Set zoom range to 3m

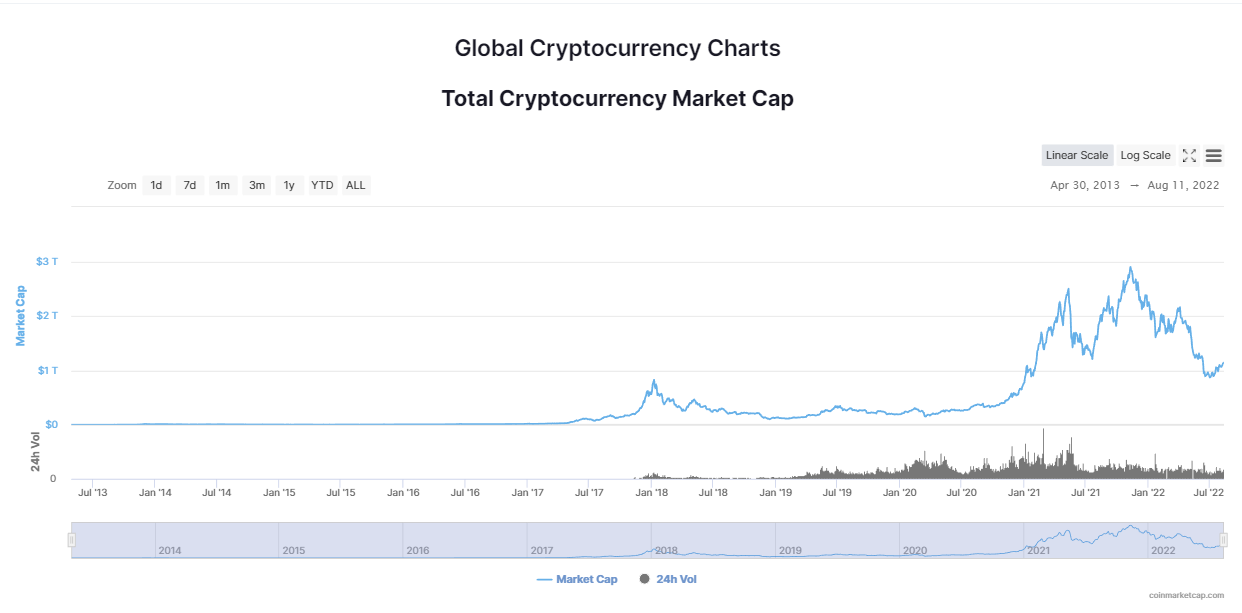click(x=257, y=185)
